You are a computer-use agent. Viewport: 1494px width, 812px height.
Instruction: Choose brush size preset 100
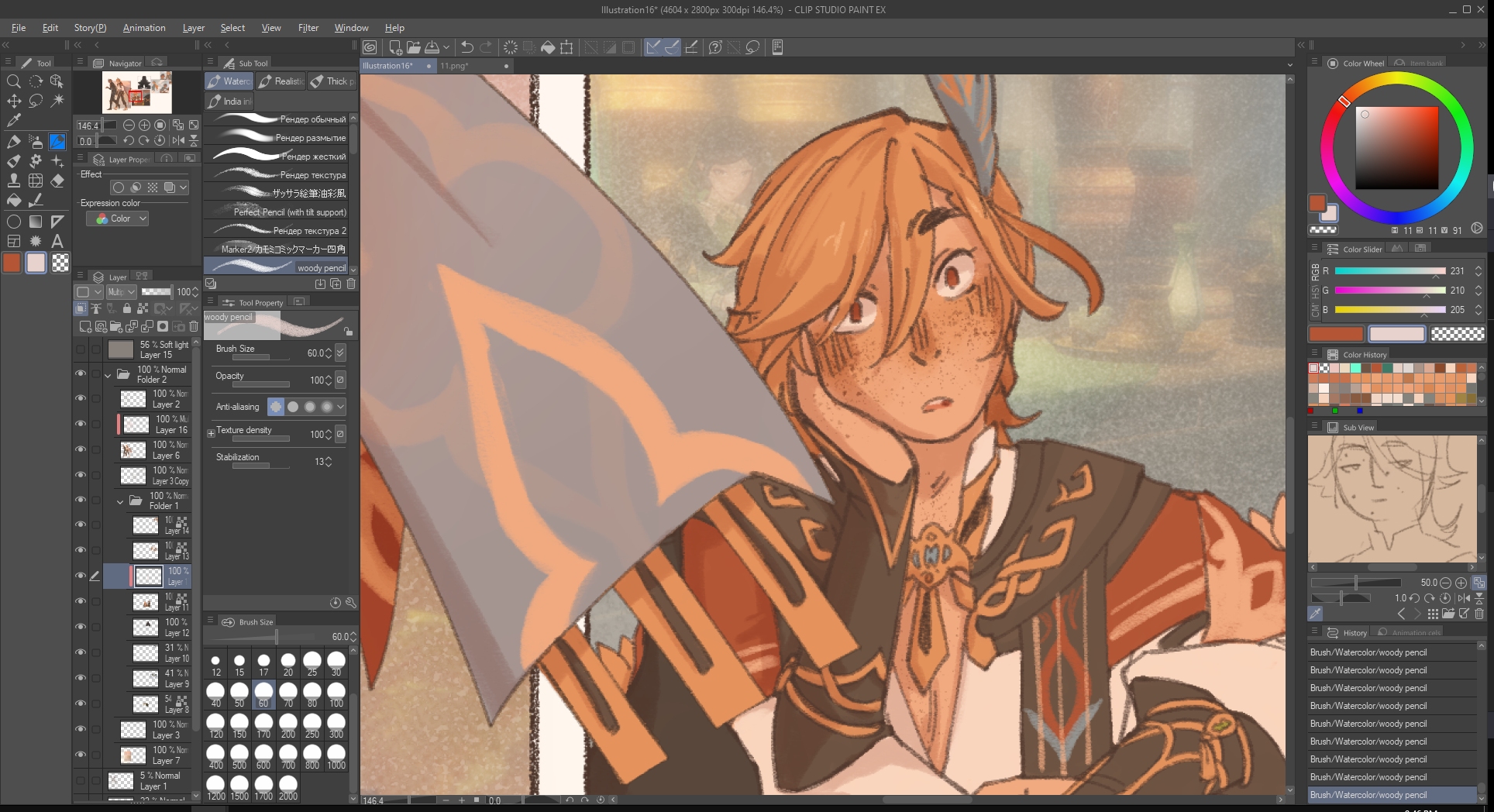coord(336,691)
